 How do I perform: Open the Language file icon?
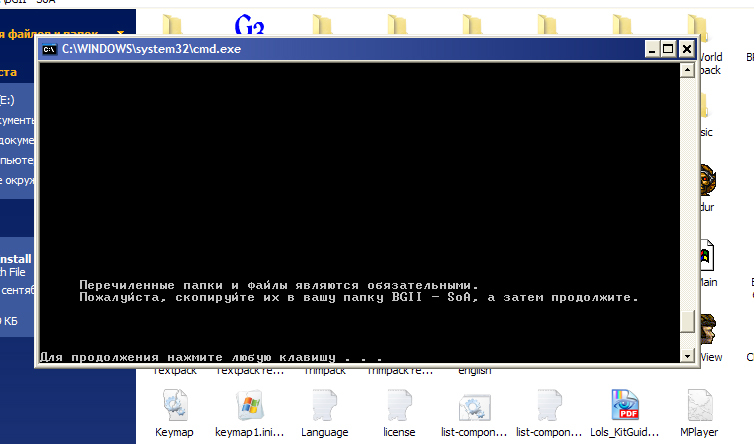pyautogui.click(x=325, y=405)
